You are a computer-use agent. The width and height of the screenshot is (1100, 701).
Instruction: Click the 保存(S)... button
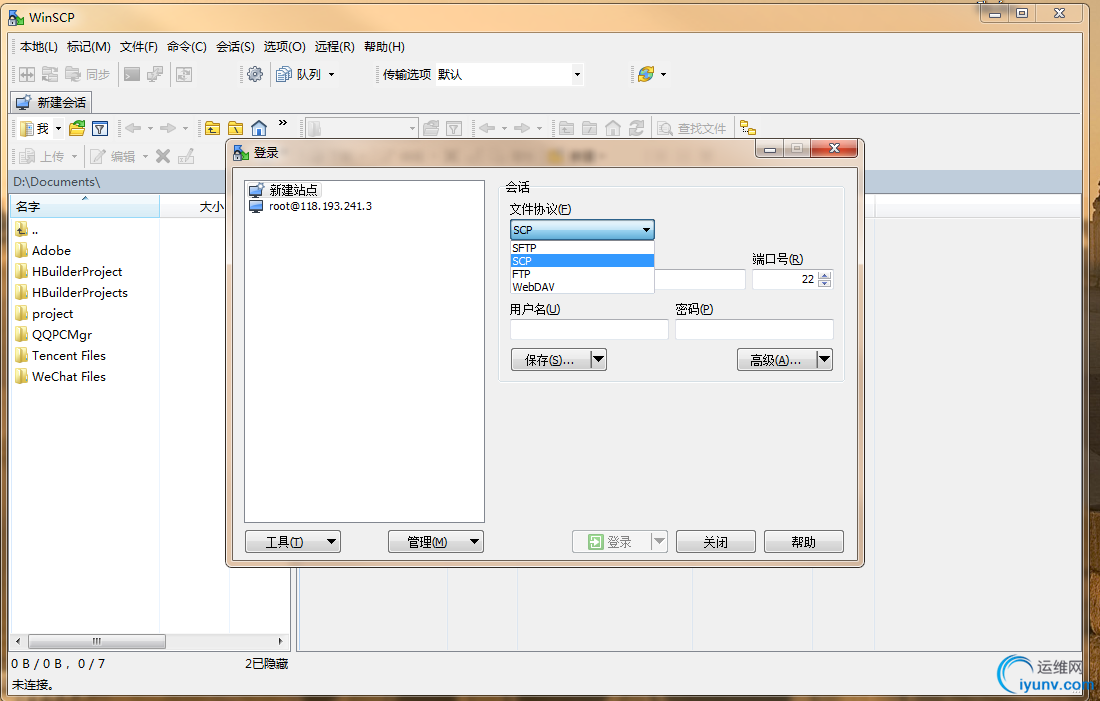coord(550,359)
